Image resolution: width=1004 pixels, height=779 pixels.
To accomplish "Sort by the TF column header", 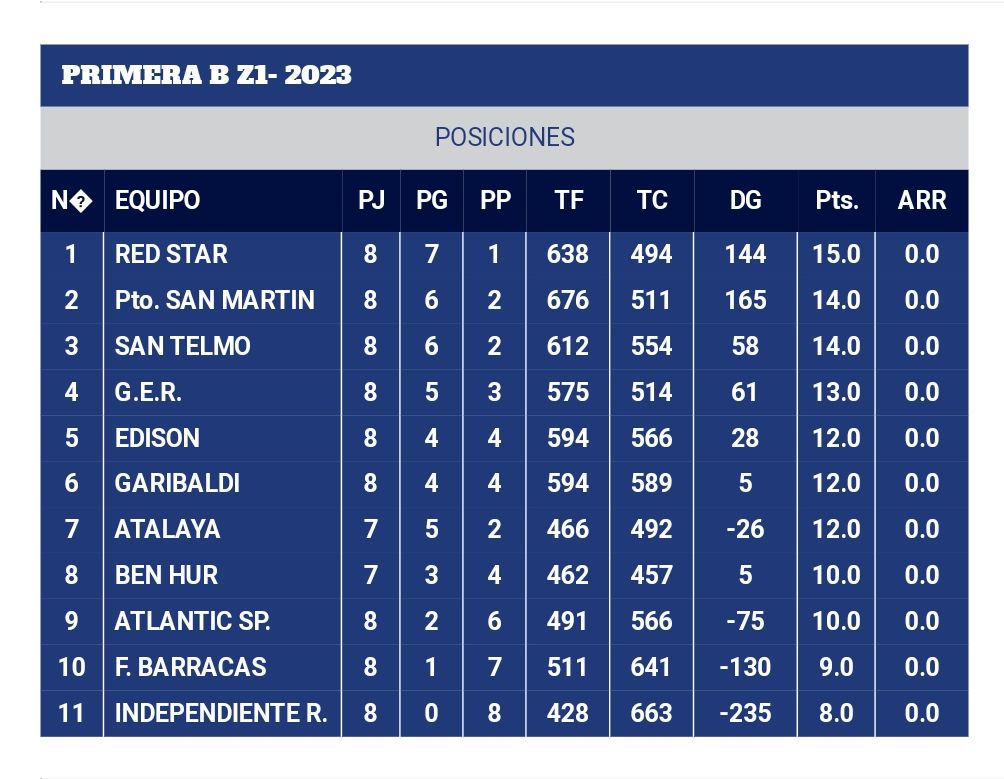I will tap(568, 200).
